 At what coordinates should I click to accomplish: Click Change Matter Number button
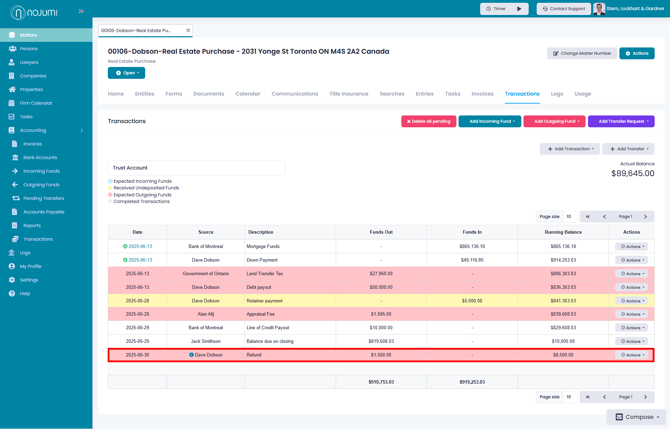click(x=582, y=53)
